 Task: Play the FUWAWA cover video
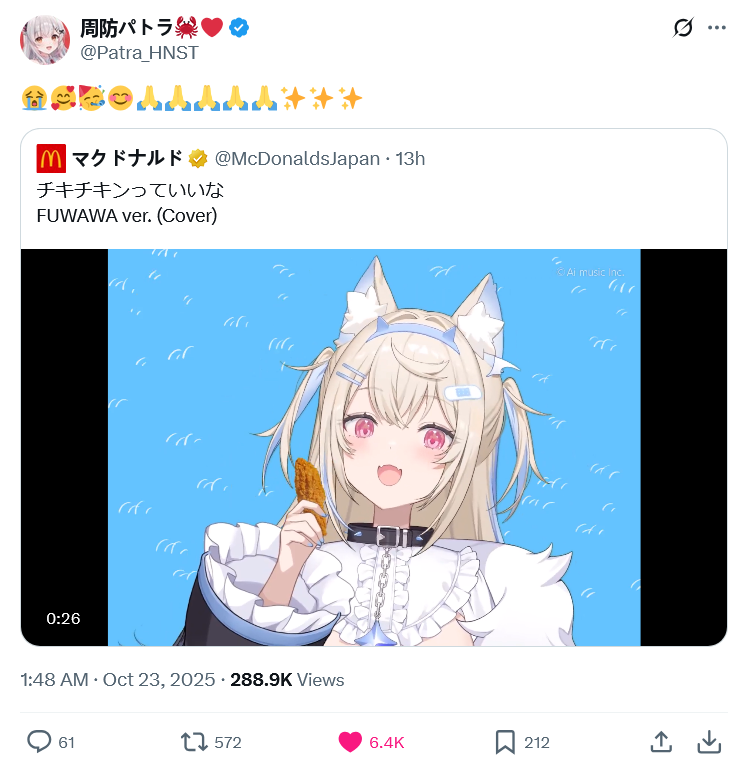click(x=374, y=447)
